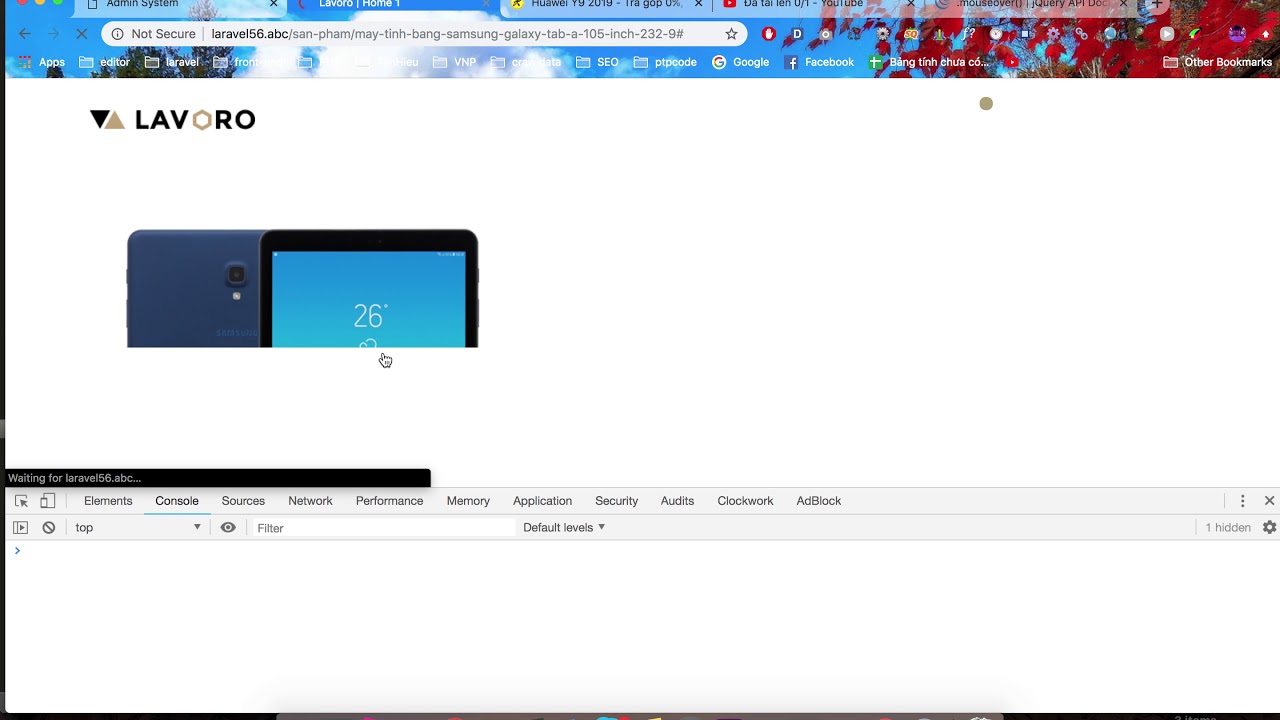Viewport: 1280px width, 720px height.
Task: Close the Admin System tab
Action: pos(273,4)
